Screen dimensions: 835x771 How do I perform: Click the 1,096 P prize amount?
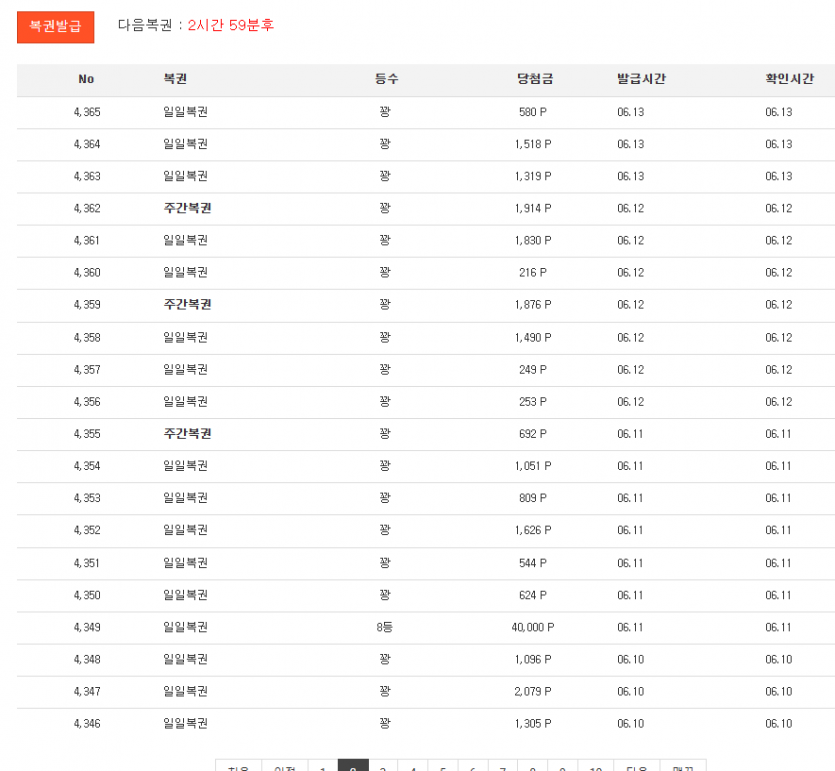[533, 659]
